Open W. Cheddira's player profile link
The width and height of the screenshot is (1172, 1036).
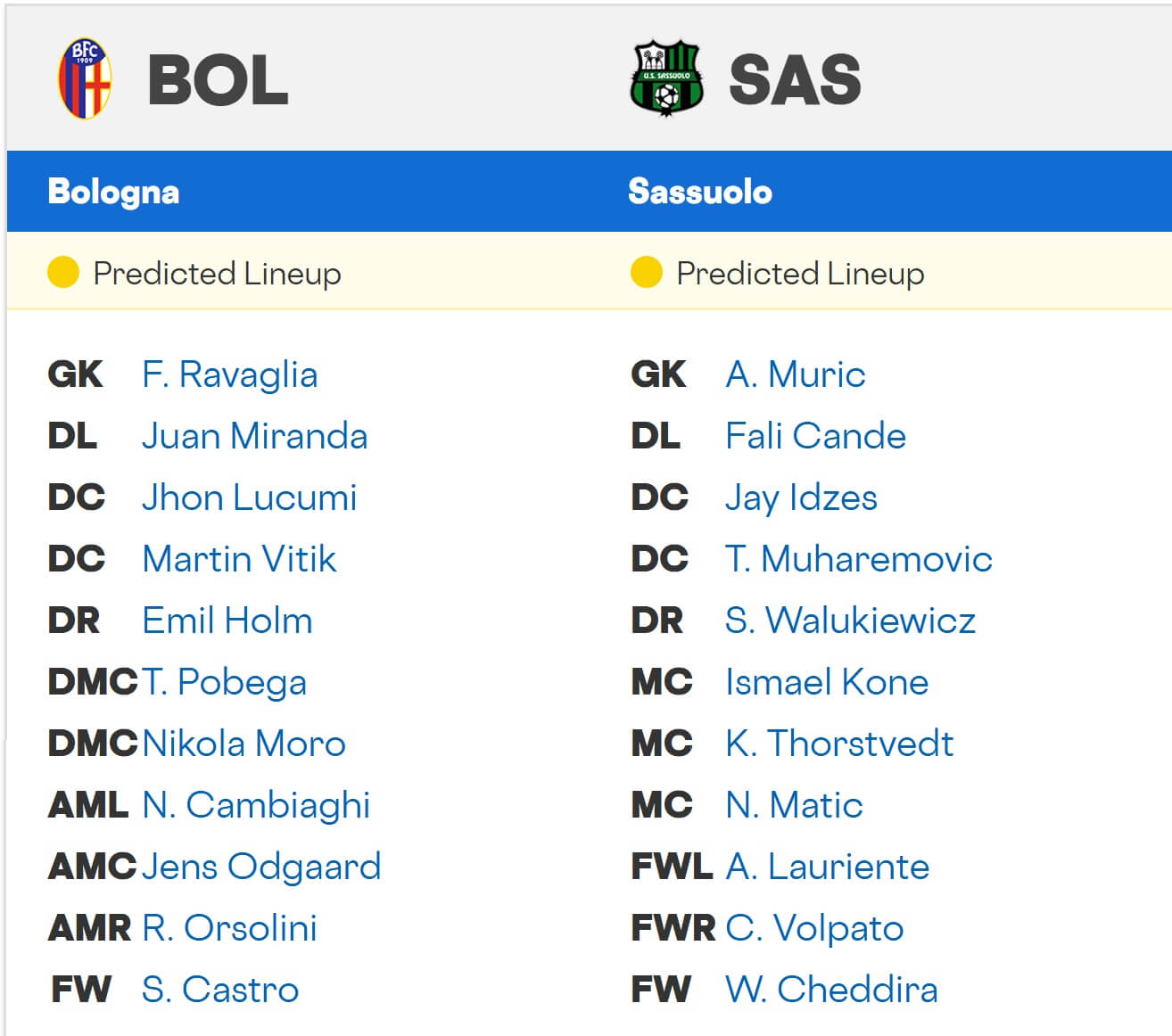pyautogui.click(x=831, y=990)
